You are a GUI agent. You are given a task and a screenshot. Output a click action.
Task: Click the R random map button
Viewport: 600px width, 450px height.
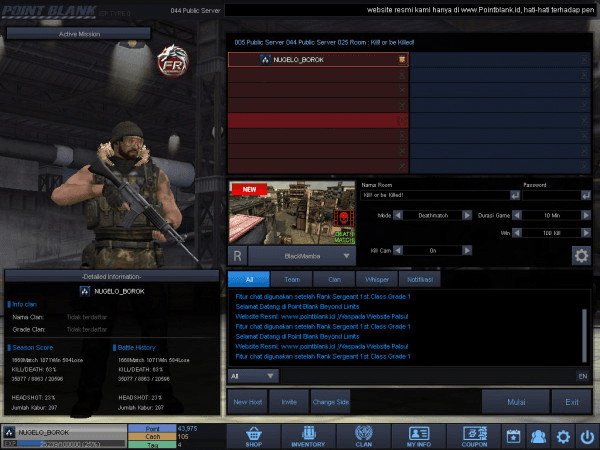click(237, 256)
